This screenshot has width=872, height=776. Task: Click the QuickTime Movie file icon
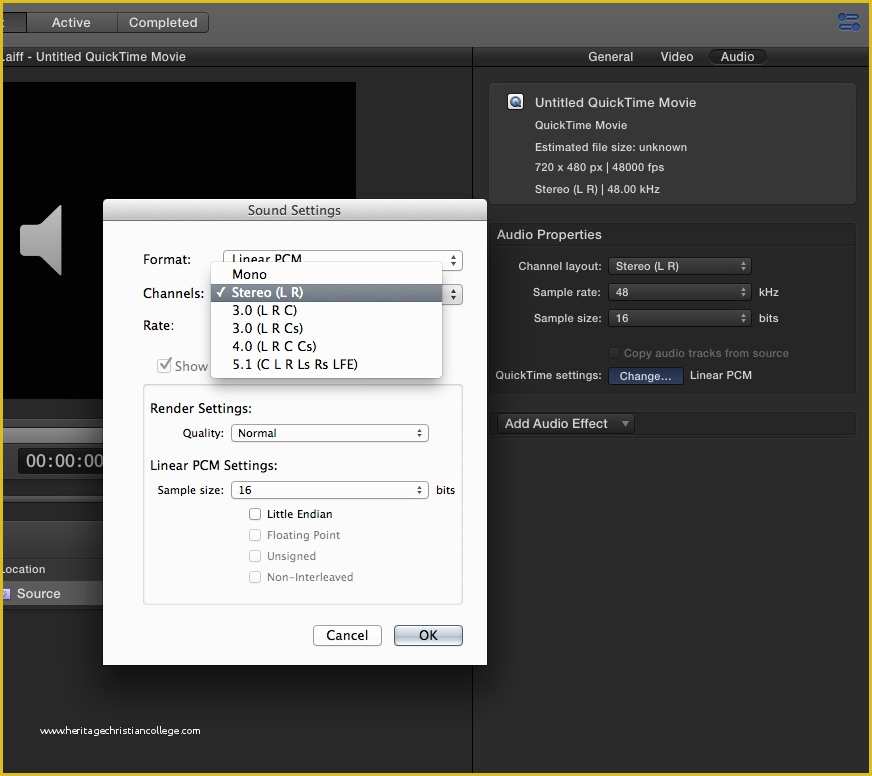click(515, 102)
